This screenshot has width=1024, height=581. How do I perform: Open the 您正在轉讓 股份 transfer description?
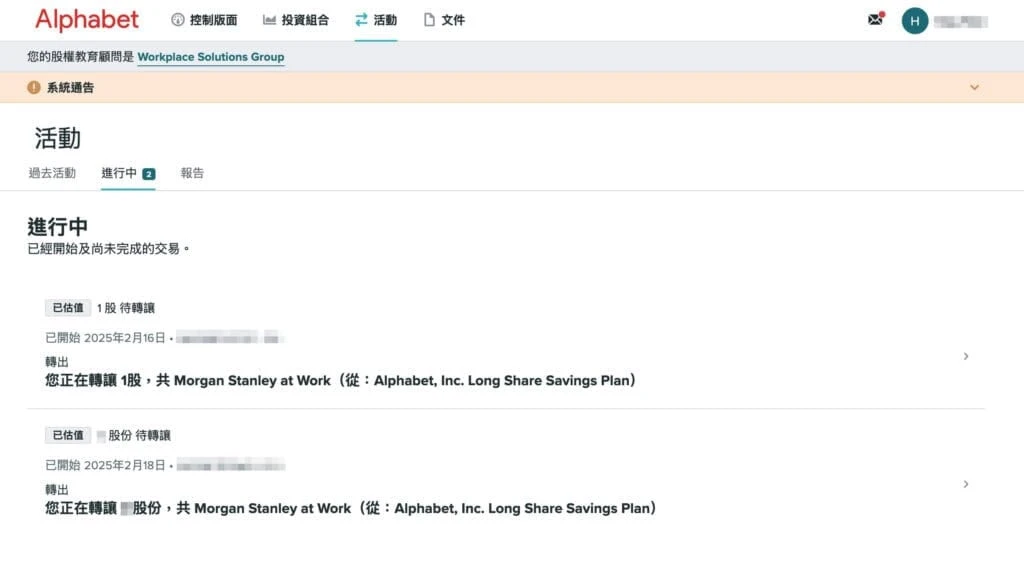pos(351,508)
